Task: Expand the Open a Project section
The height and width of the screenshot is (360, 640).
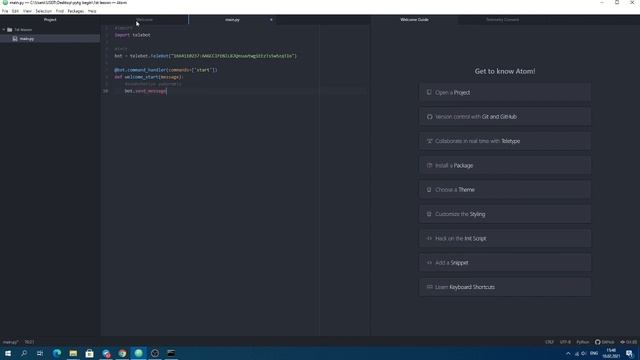Action: coord(505,93)
